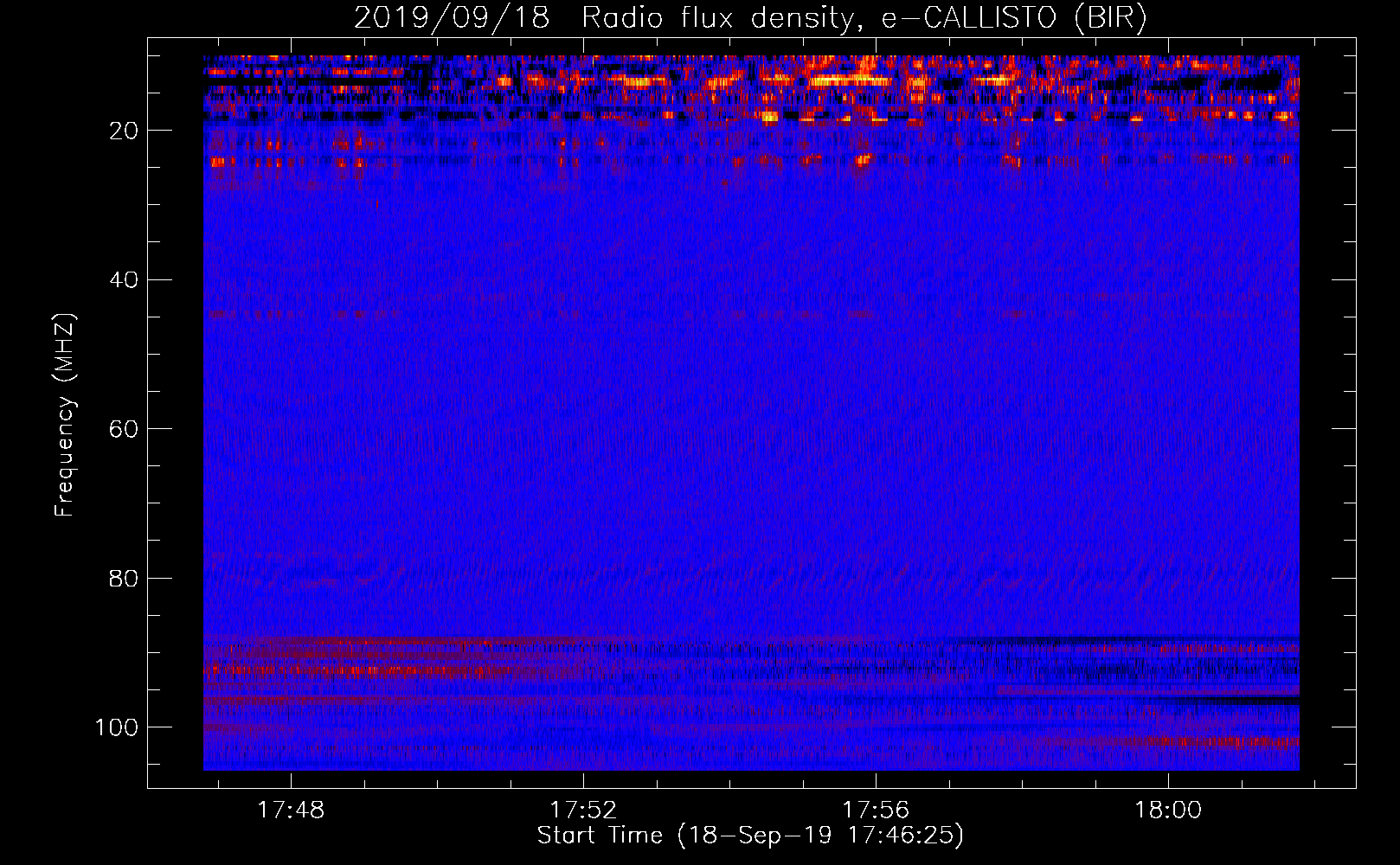Click the 18:00 time tick label
Viewport: 1400px width, 865px height.
coord(1168,810)
